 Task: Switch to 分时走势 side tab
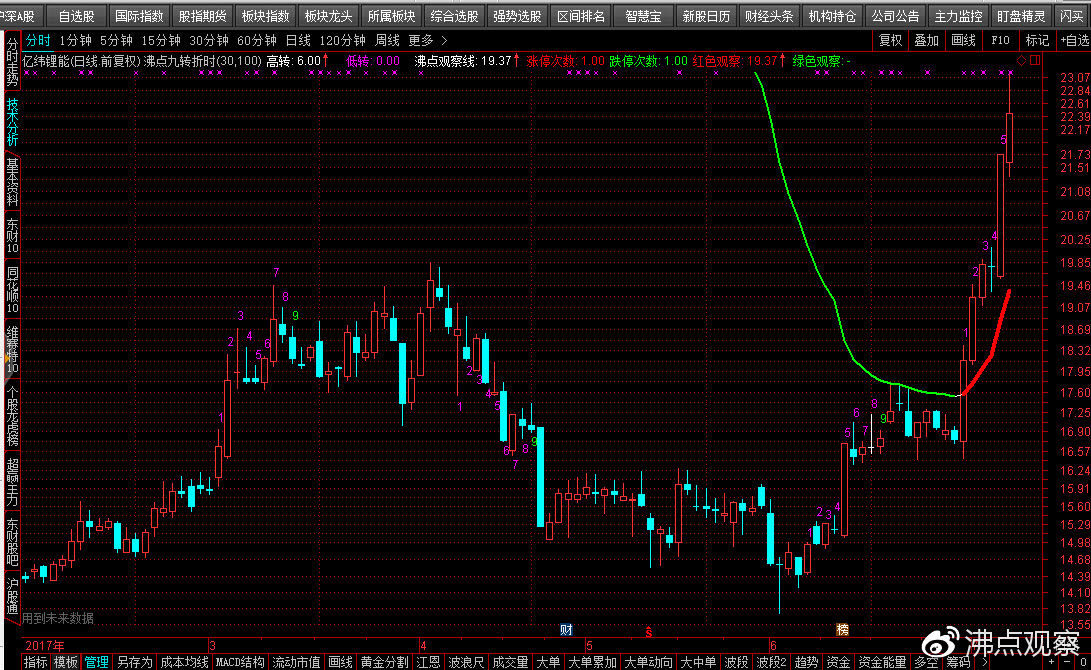(12, 62)
